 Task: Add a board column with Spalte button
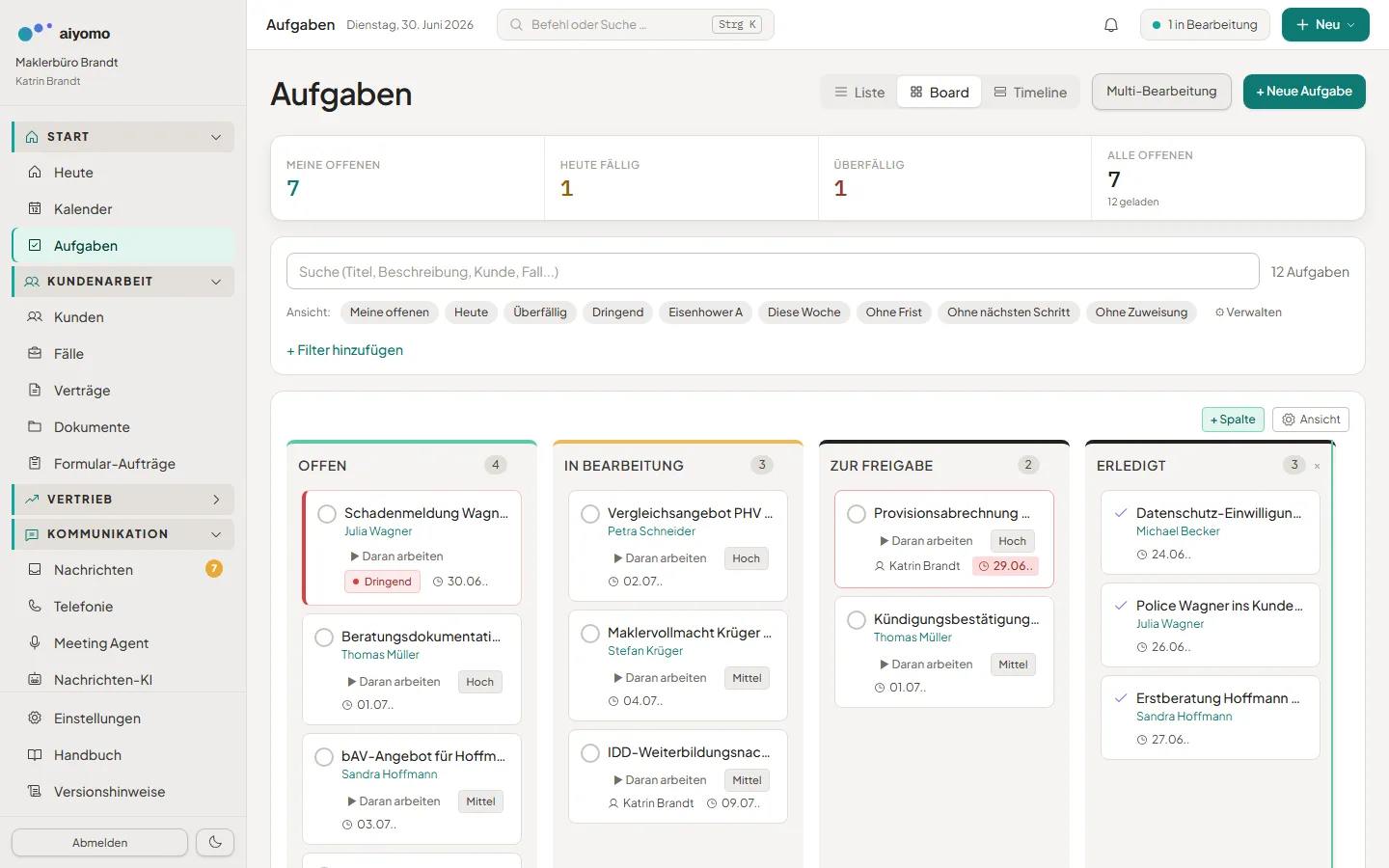tap(1233, 420)
